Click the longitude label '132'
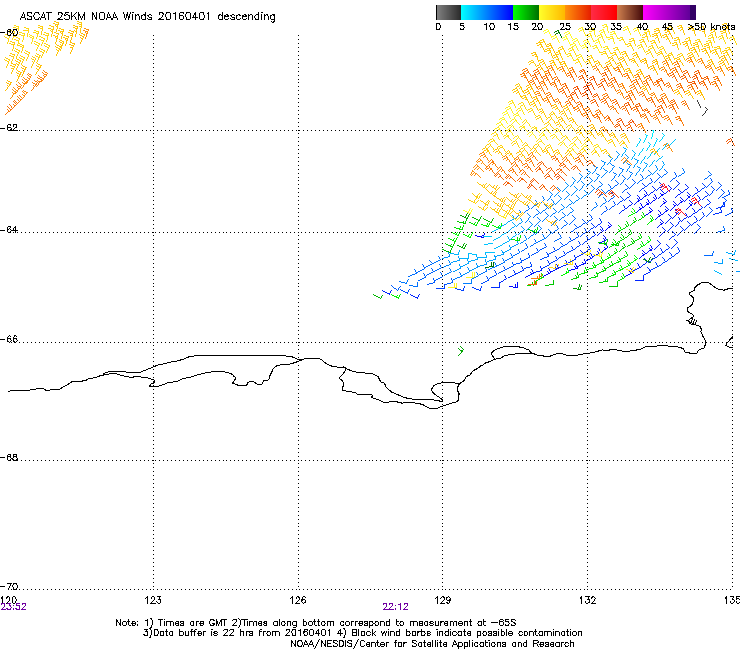The height and width of the screenshot is (650, 740). pyautogui.click(x=588, y=600)
